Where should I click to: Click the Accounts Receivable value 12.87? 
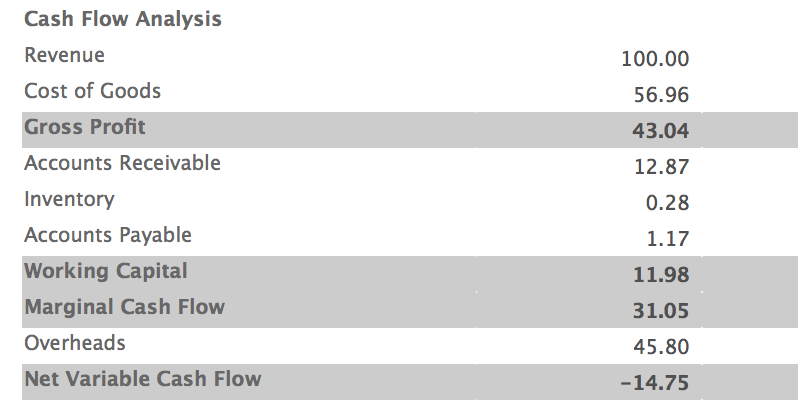click(x=662, y=167)
